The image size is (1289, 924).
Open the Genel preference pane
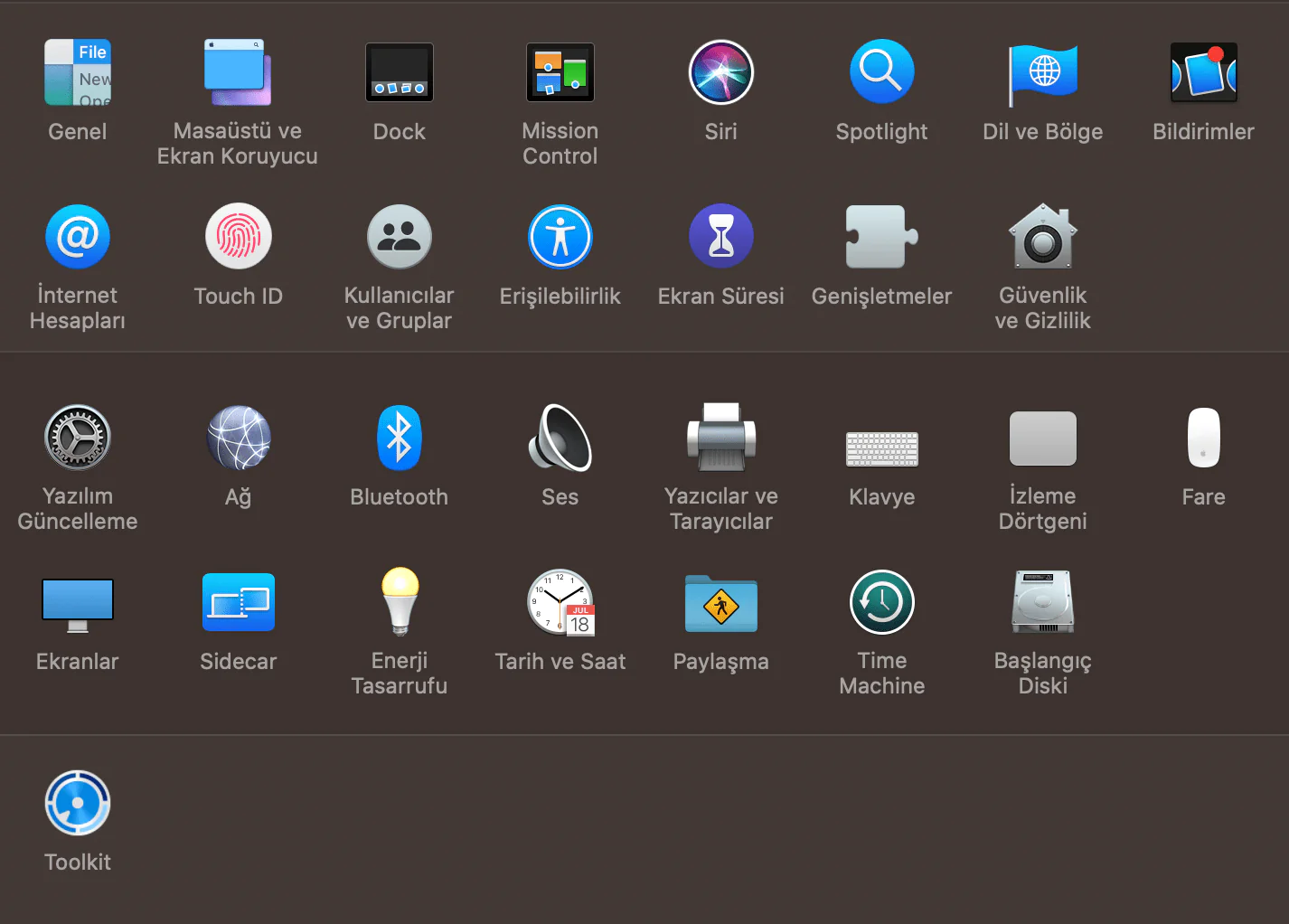coord(78,72)
